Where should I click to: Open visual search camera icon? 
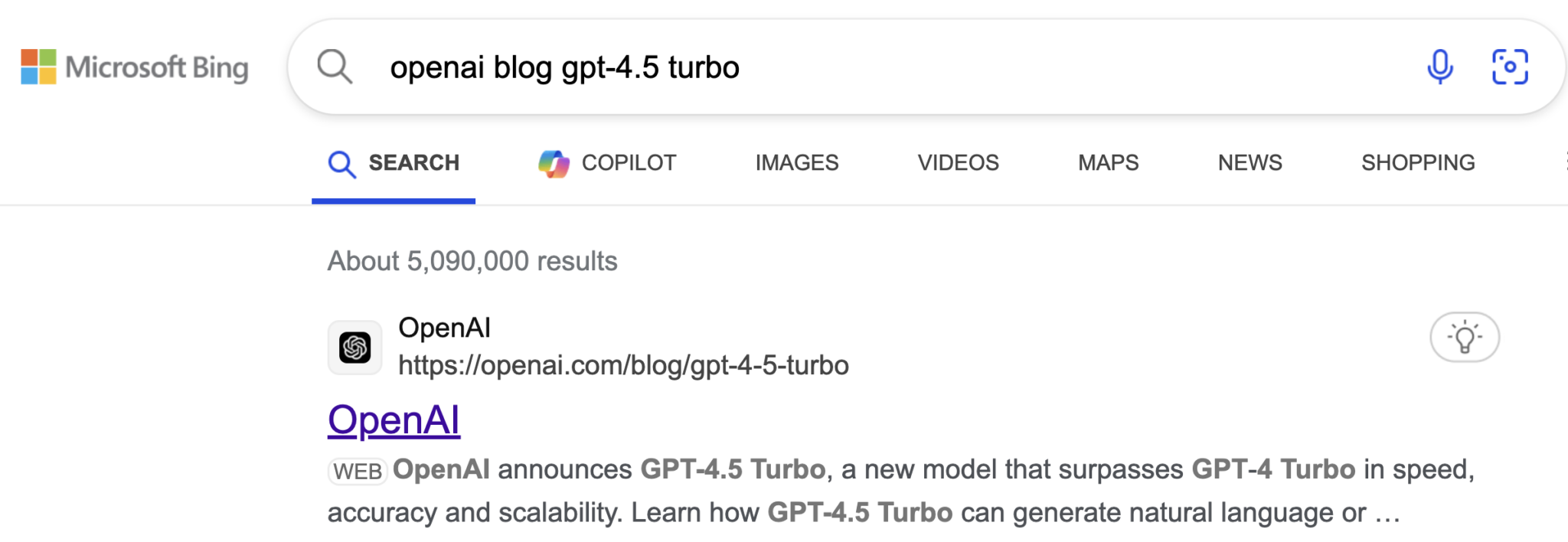pos(1510,67)
